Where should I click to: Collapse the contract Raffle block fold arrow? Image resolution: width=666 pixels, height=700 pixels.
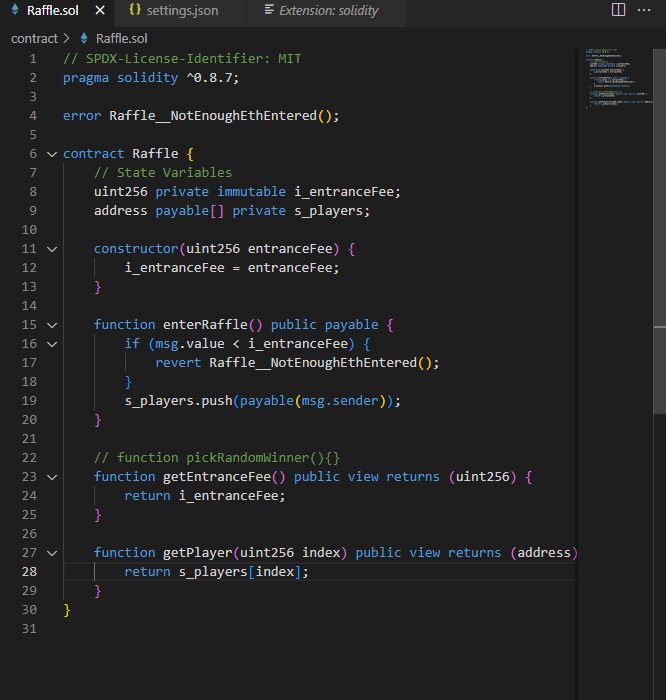coord(52,154)
